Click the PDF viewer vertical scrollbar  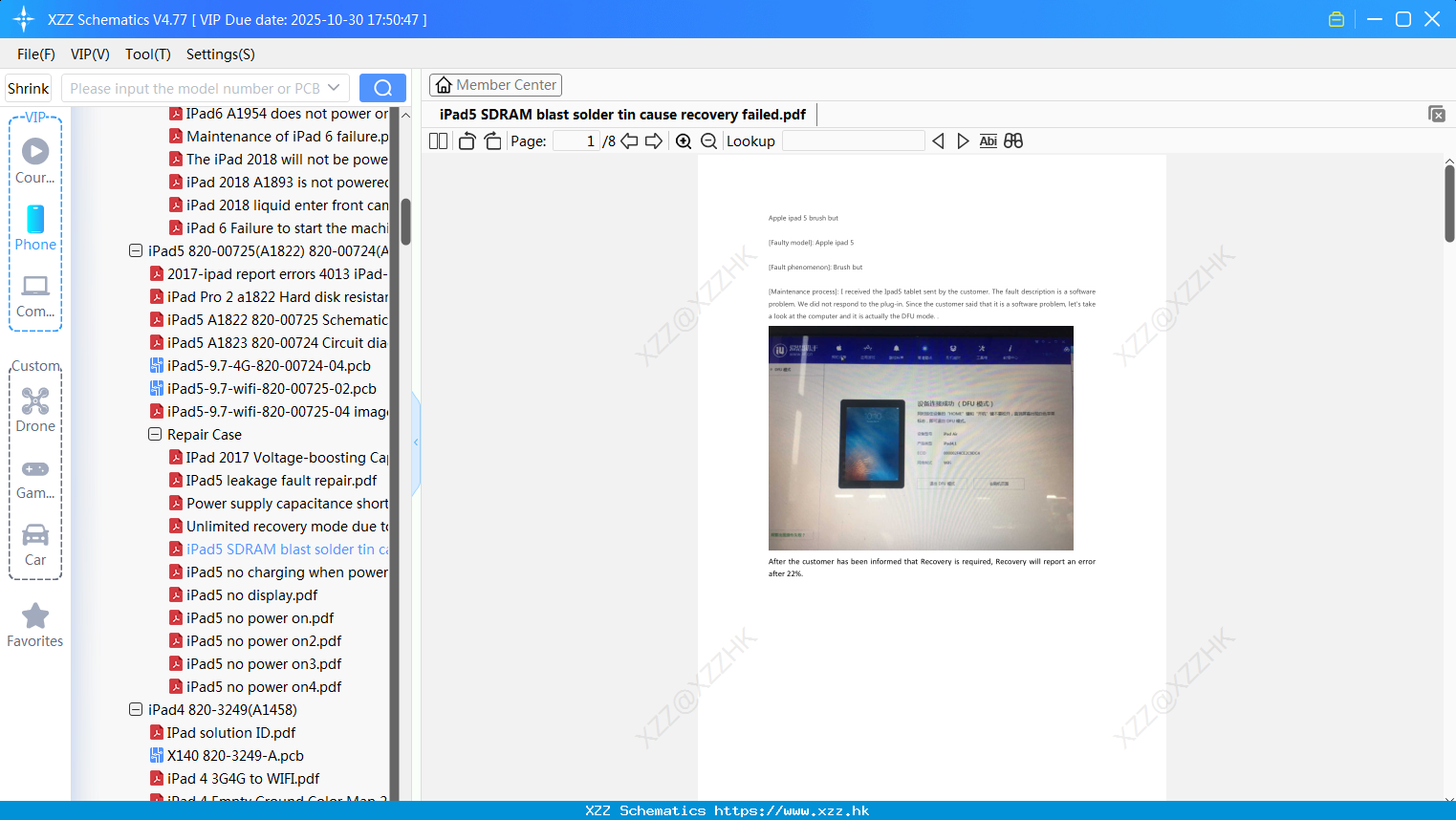pyautogui.click(x=1449, y=203)
